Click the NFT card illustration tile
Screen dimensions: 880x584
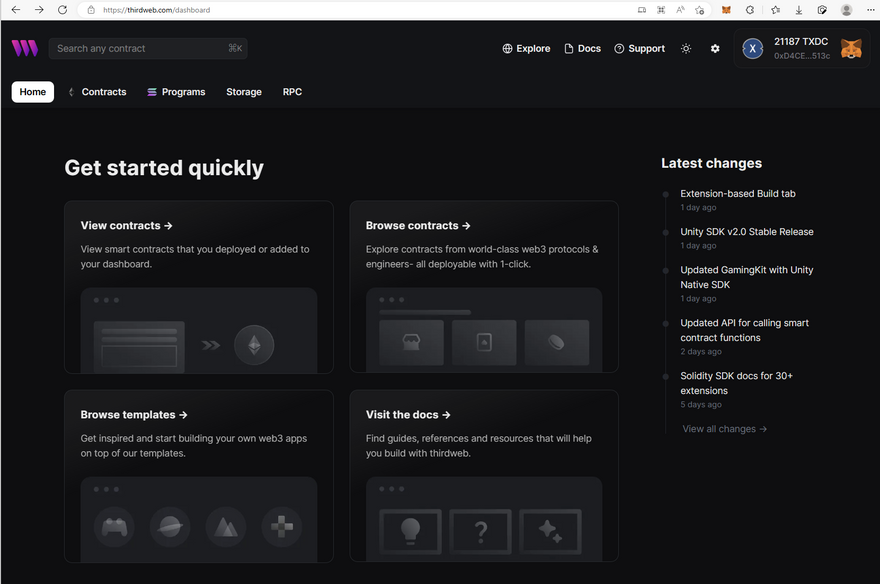[x=484, y=342]
